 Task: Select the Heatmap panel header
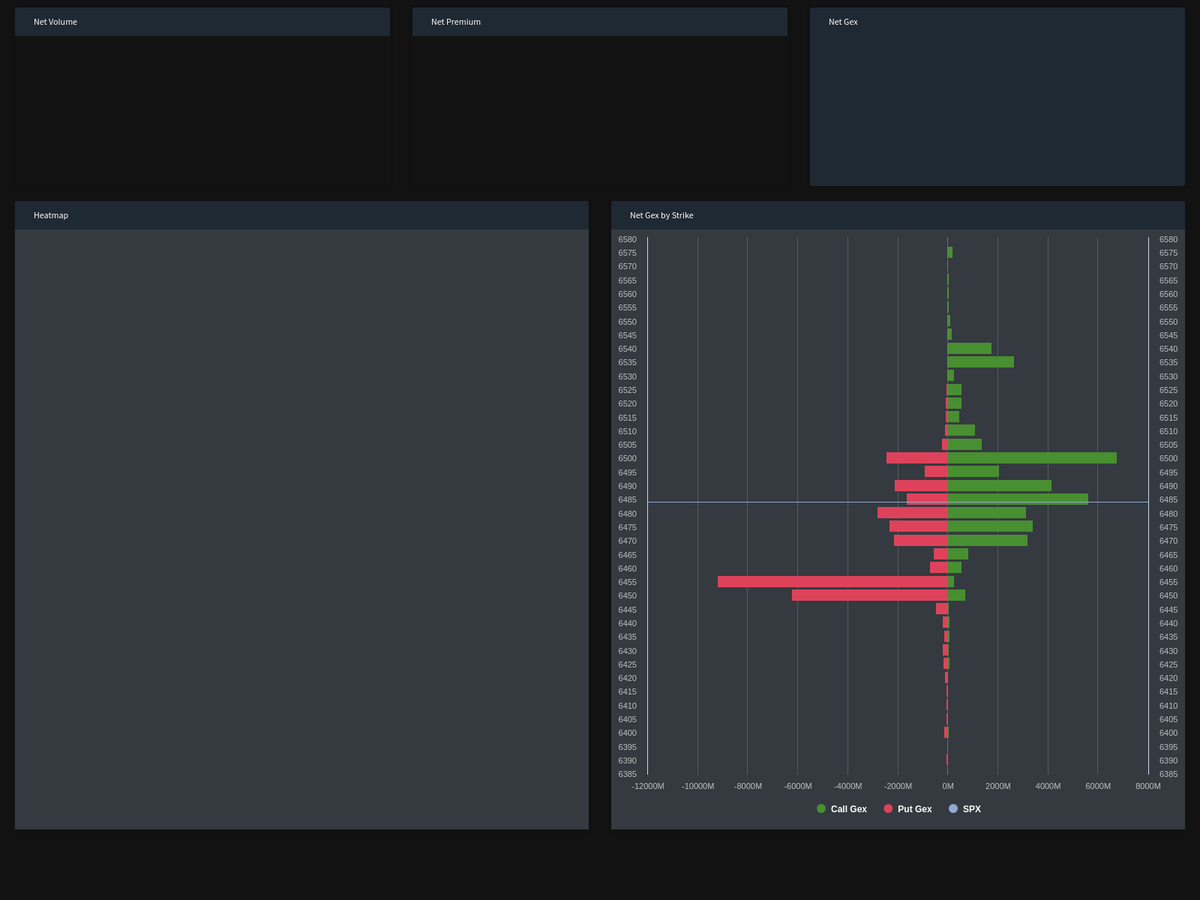click(x=301, y=215)
